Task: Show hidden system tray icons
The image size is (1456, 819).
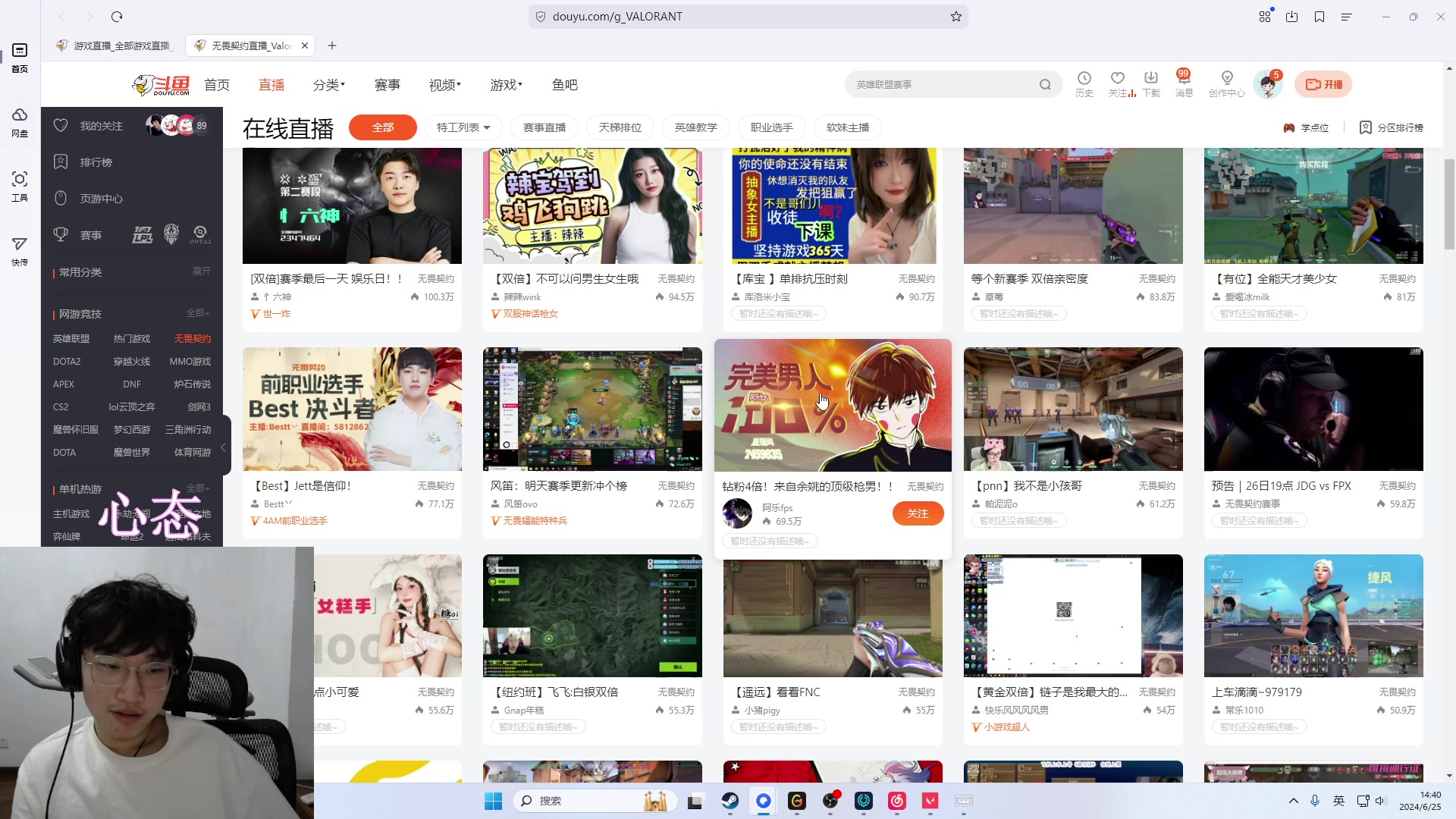Action: pyautogui.click(x=1294, y=801)
